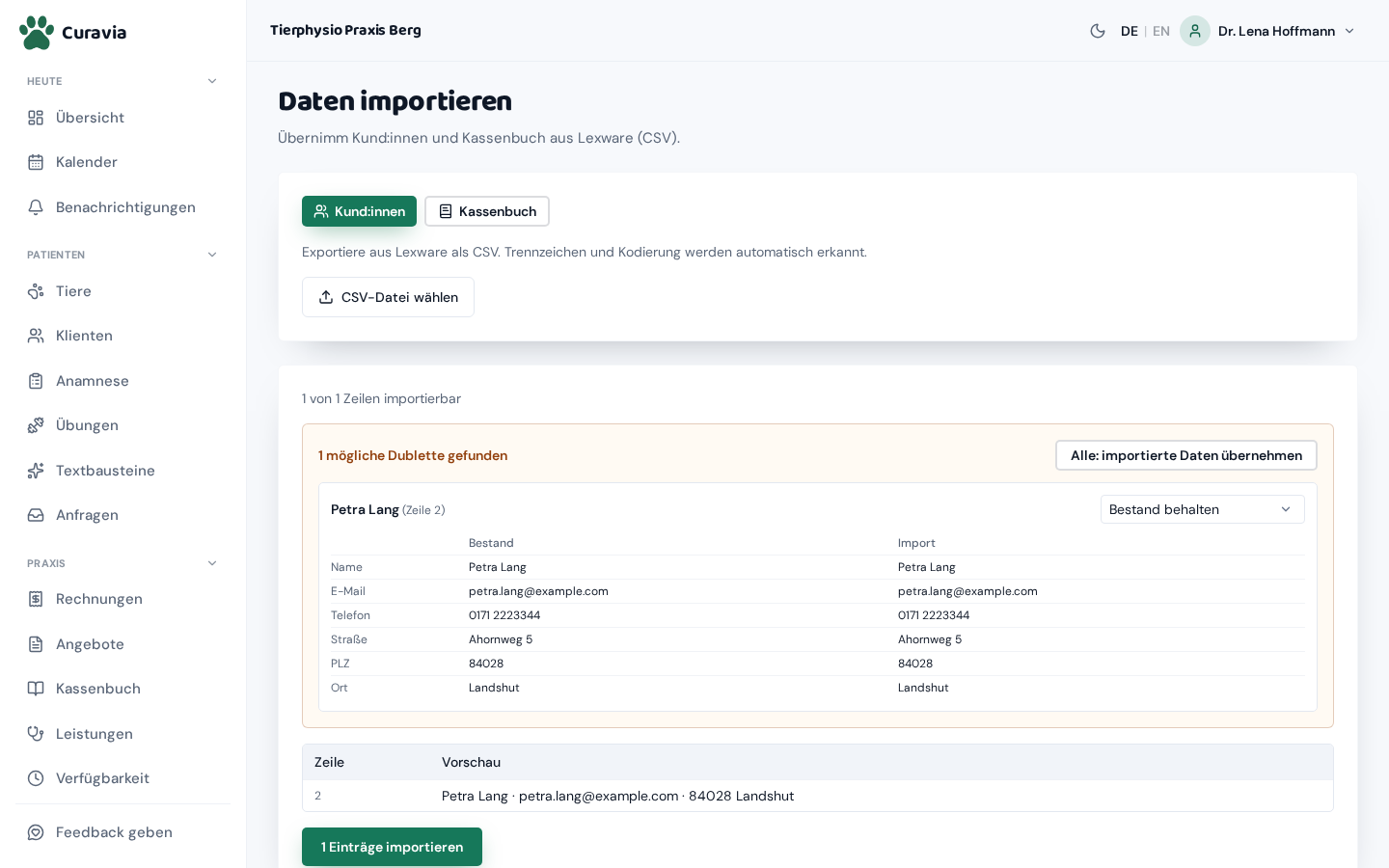Screen dimensions: 1389x868
Task: Click the 1 von 1 Zeilen importierbar text
Action: pos(381,398)
